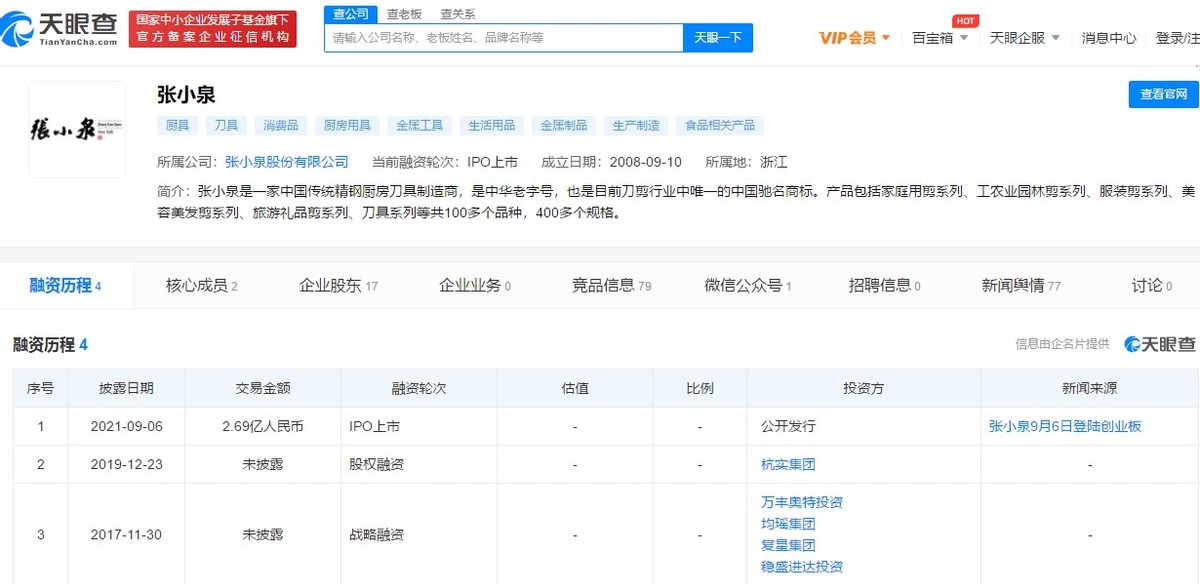Viewport: 1200px width, 584px height.
Task: Click the 天眼查 logo beside 信息由企名片提供
Action: click(x=1159, y=344)
